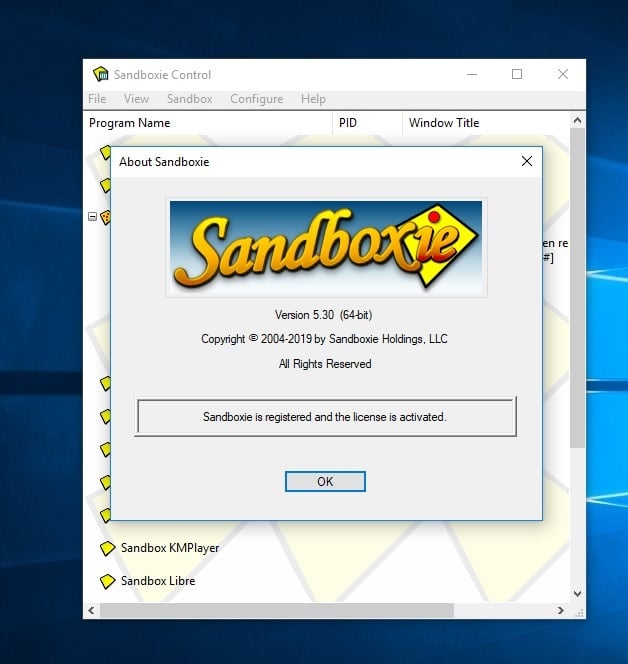The image size is (628, 664).
Task: Minimize the Sandboxie Control window
Action: (472, 75)
